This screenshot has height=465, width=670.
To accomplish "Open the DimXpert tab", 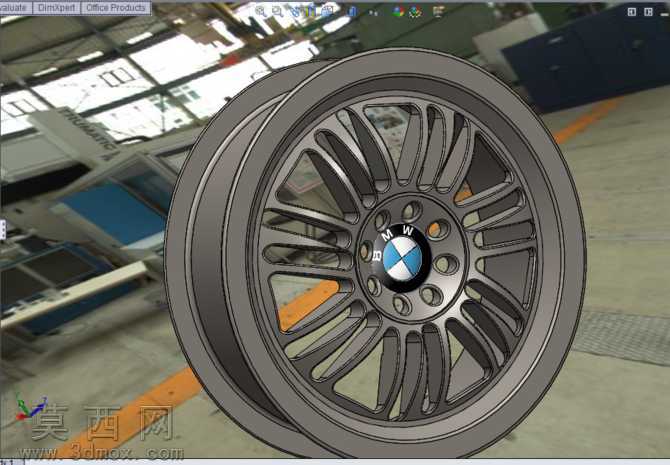I will (56, 8).
